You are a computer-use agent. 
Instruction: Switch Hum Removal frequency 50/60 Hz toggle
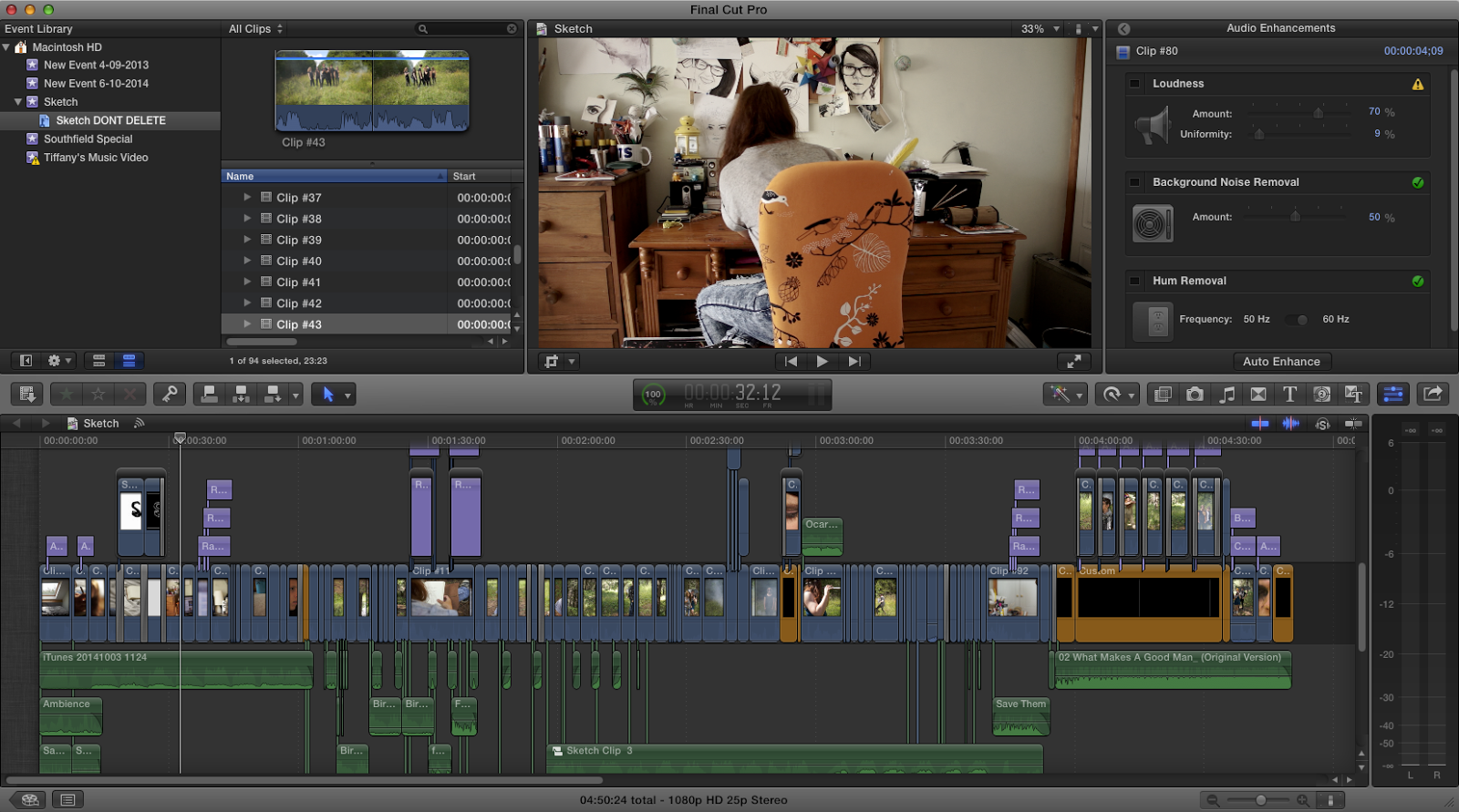tap(1297, 319)
